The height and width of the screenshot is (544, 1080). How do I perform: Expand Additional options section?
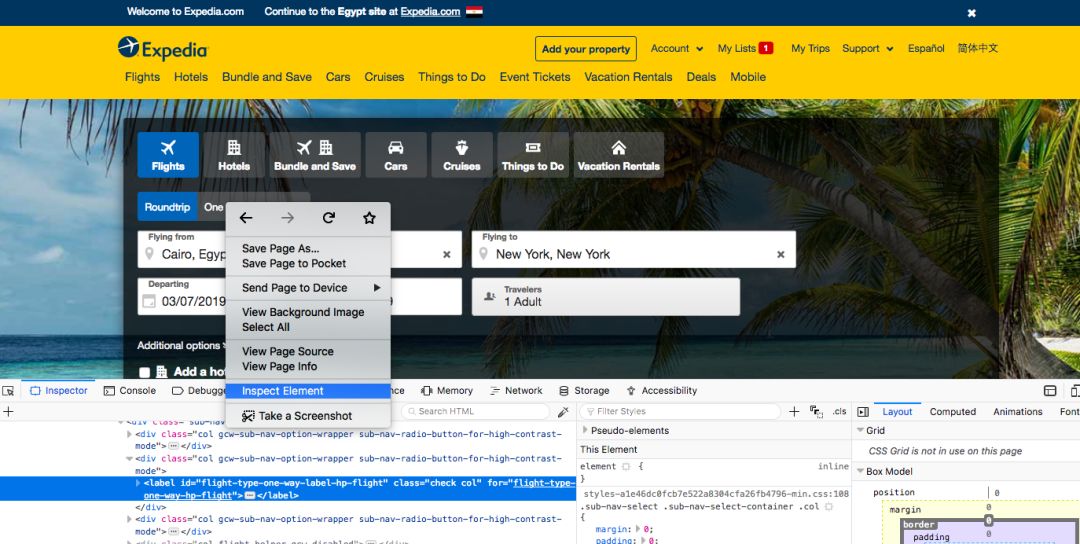tap(181, 345)
